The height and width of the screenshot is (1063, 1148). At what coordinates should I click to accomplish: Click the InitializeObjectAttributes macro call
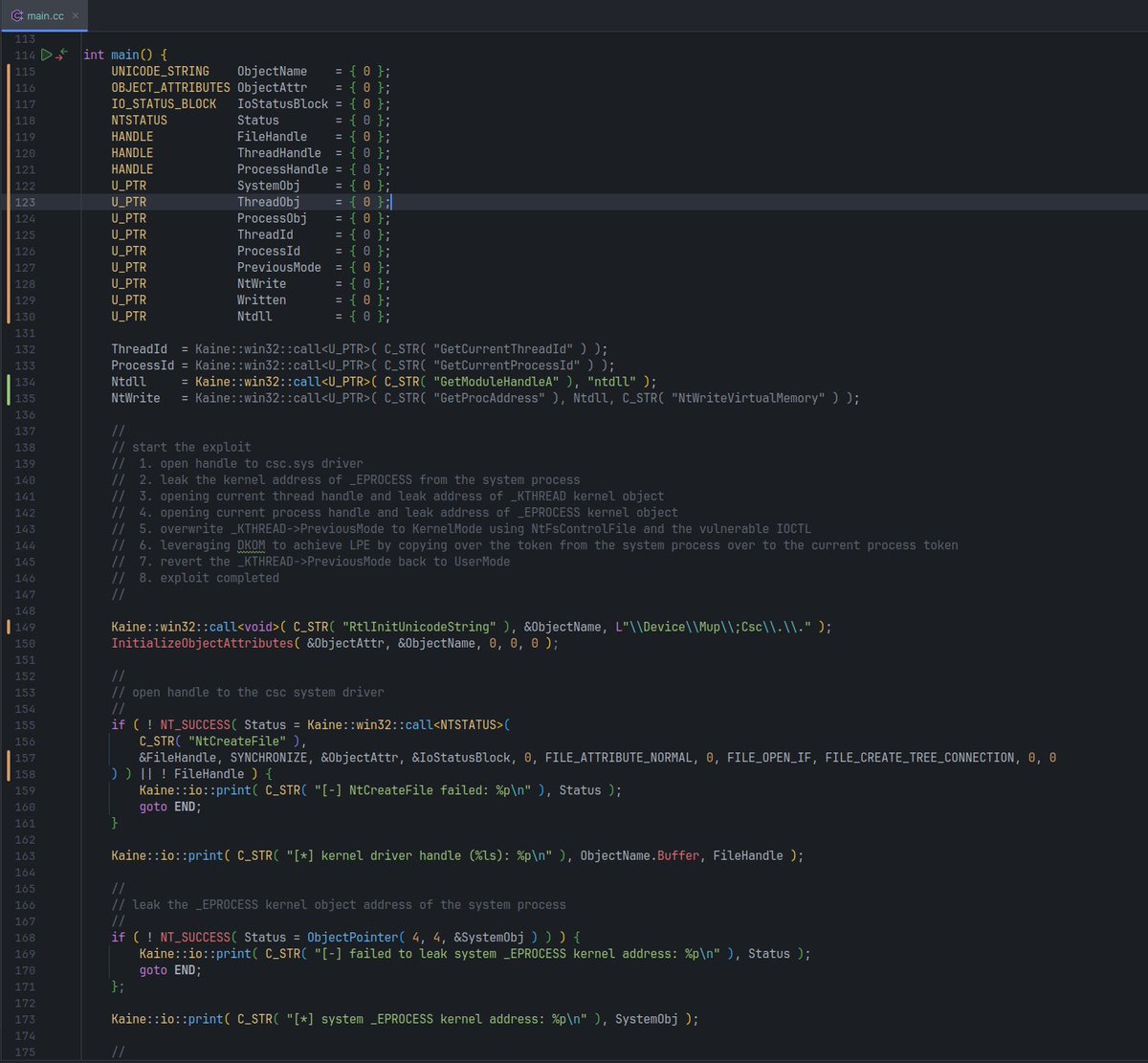click(x=202, y=644)
